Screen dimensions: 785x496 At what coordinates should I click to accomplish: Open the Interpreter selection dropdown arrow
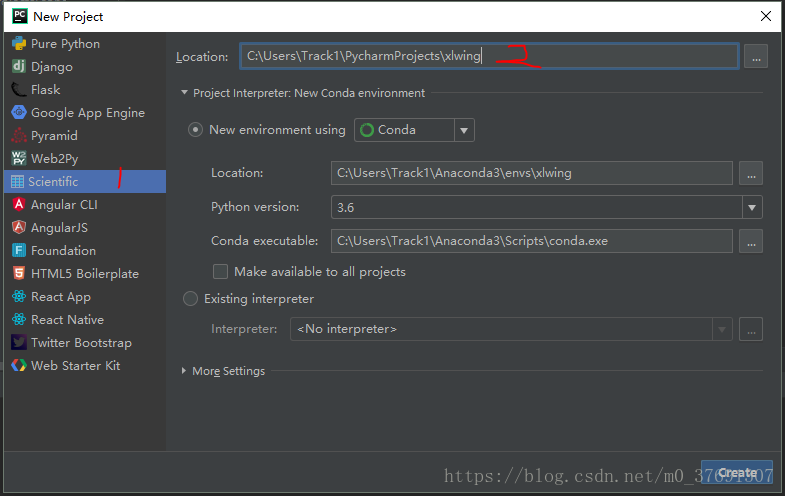click(722, 329)
